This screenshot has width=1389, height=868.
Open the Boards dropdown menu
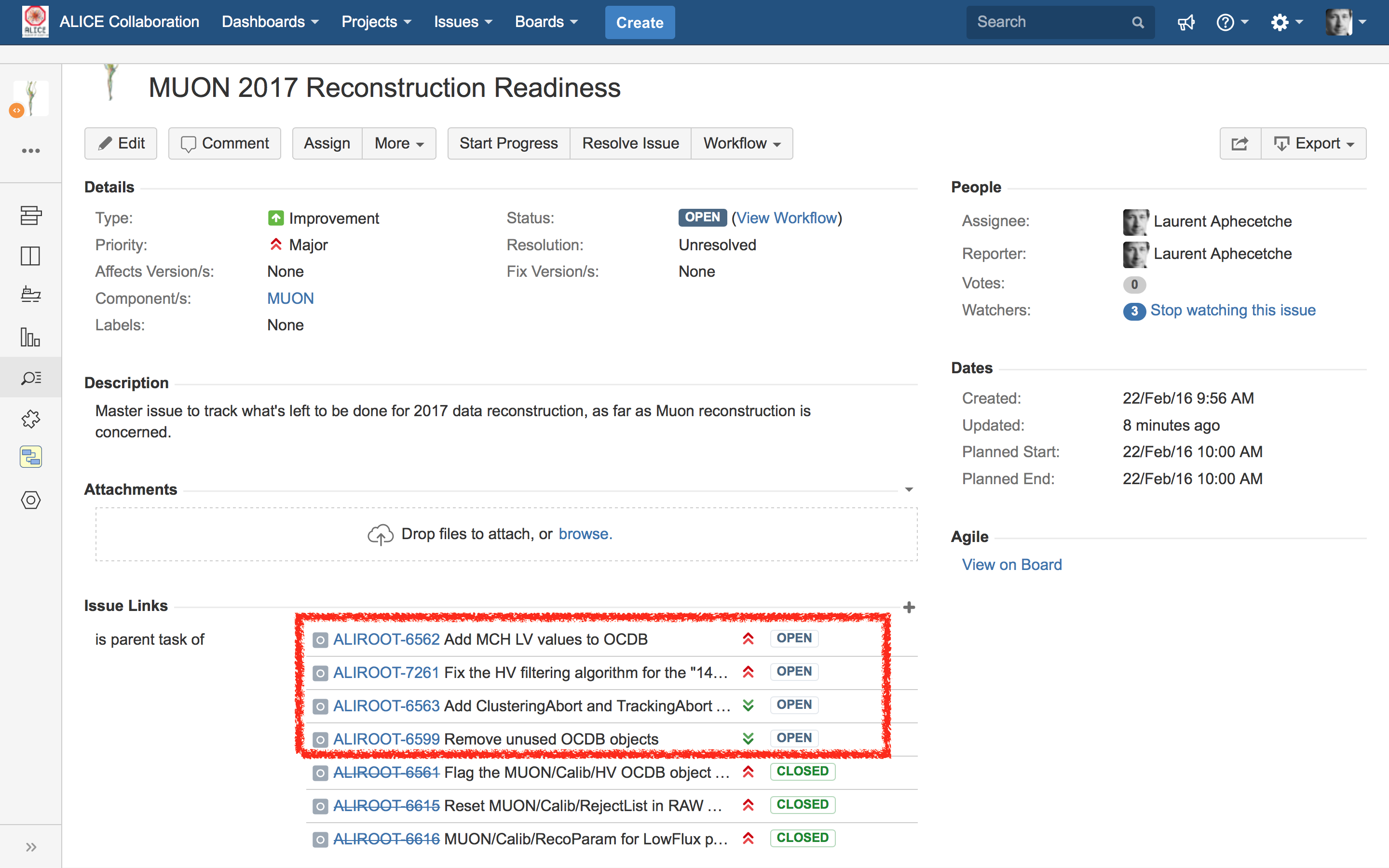(x=546, y=22)
